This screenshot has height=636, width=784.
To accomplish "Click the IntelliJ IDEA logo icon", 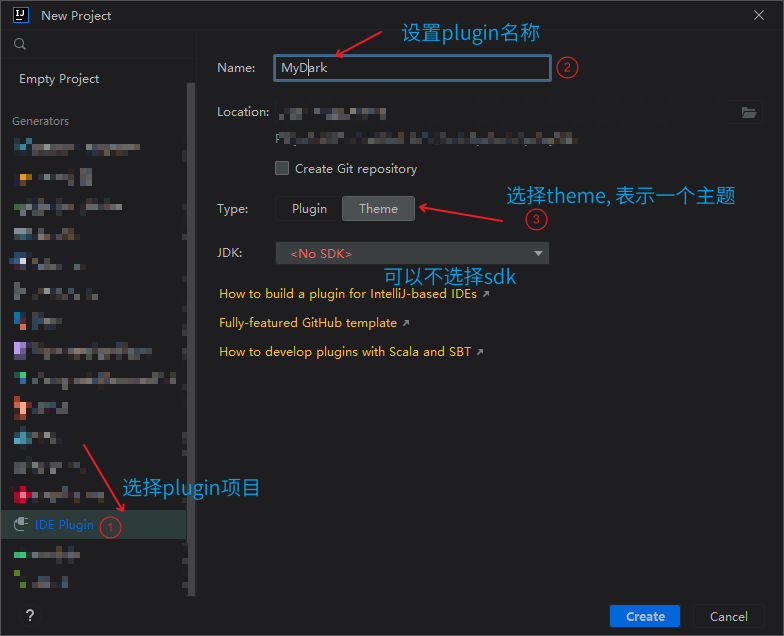I will coord(20,15).
